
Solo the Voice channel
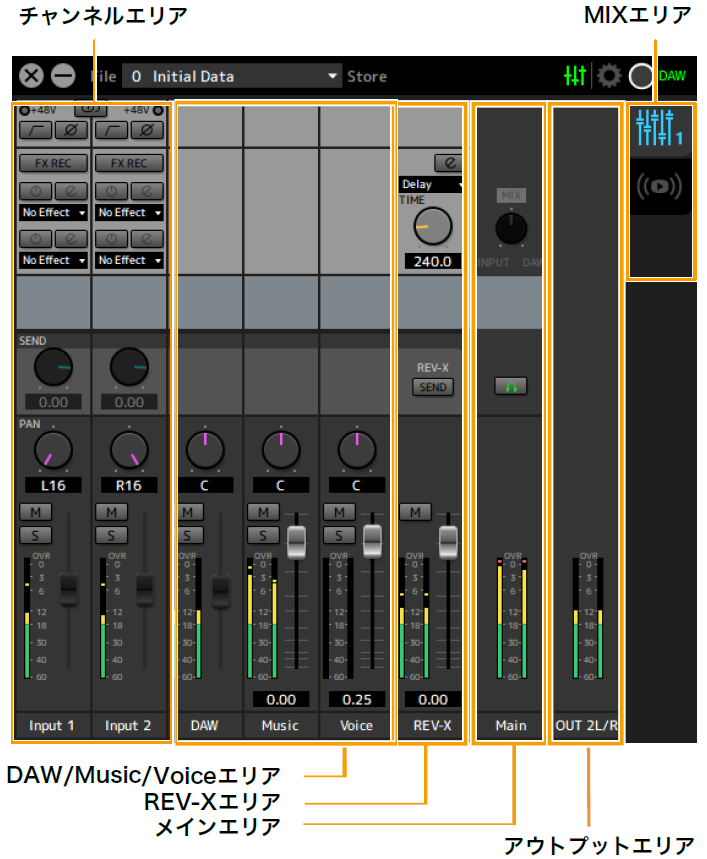(339, 535)
